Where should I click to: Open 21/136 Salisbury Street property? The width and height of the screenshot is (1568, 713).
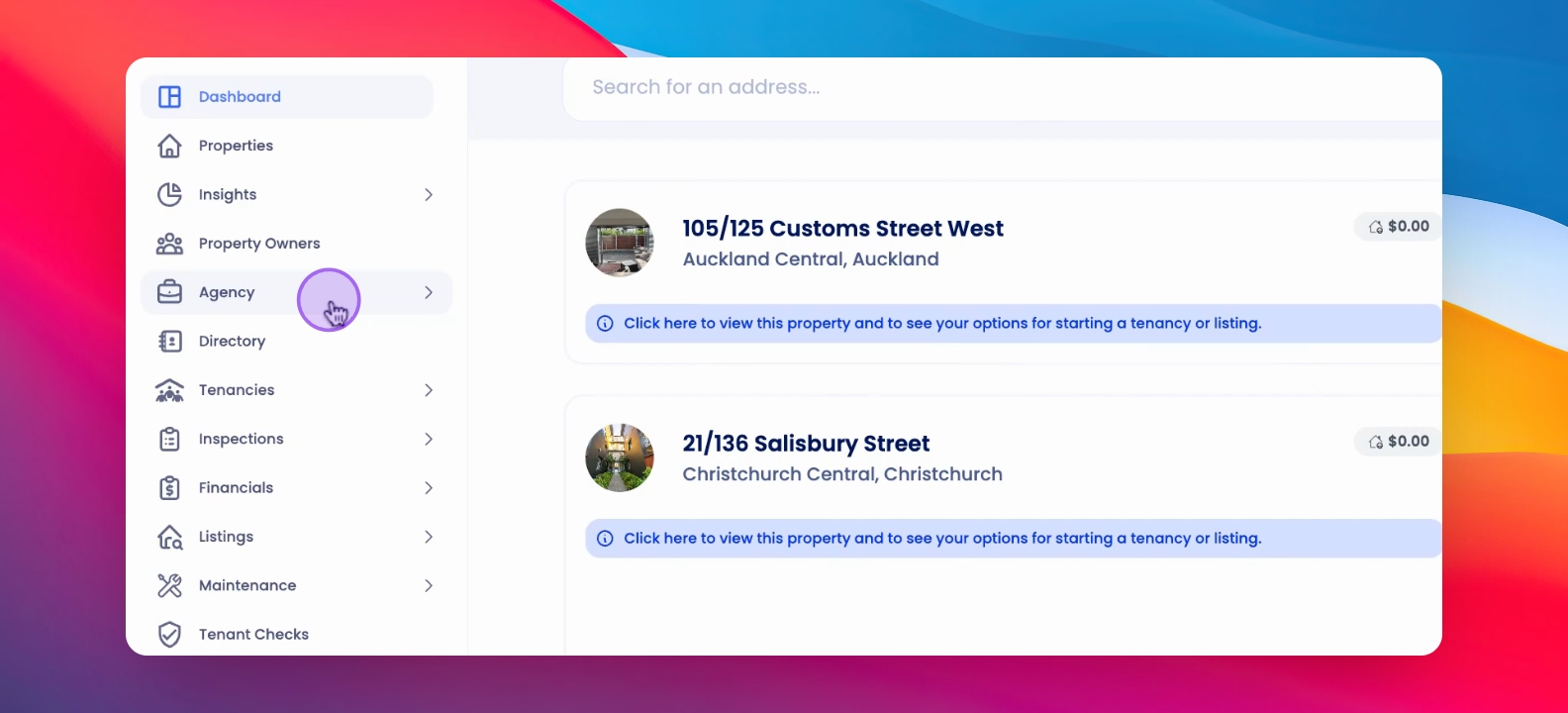806,444
